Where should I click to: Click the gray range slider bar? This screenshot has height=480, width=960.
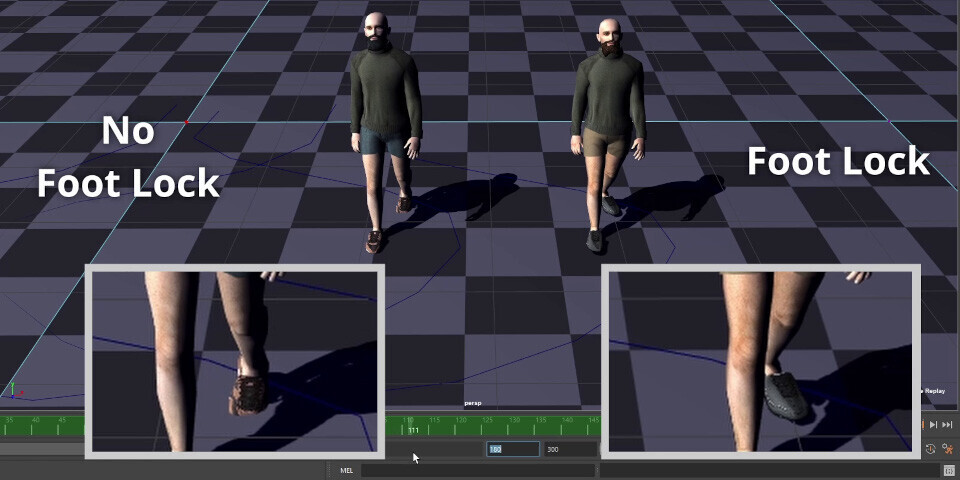coord(42,449)
